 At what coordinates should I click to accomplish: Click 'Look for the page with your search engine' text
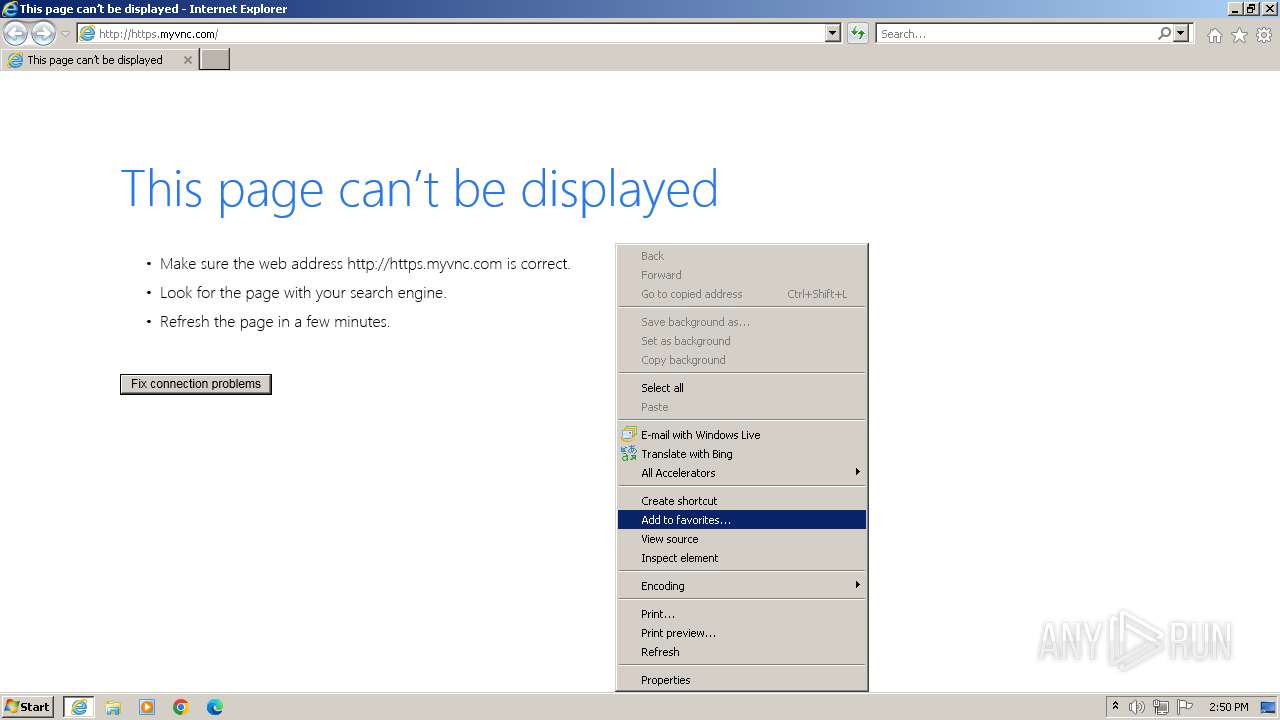(303, 293)
